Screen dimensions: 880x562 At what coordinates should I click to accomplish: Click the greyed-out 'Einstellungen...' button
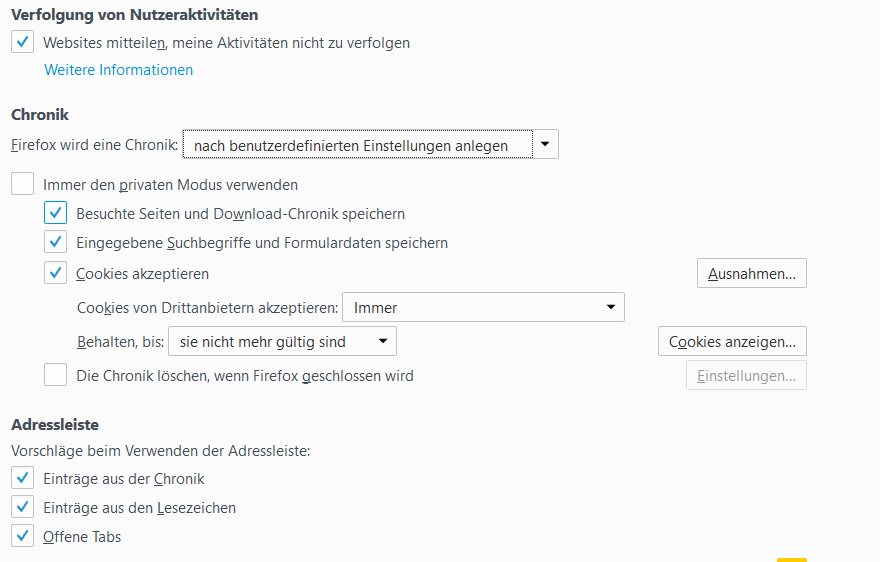tap(745, 376)
